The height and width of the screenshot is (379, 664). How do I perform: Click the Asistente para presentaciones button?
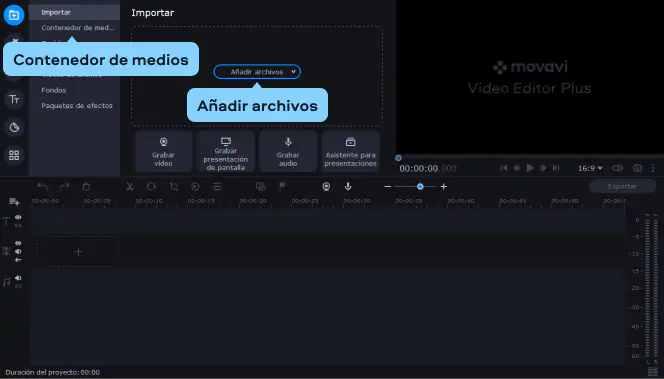click(350, 151)
